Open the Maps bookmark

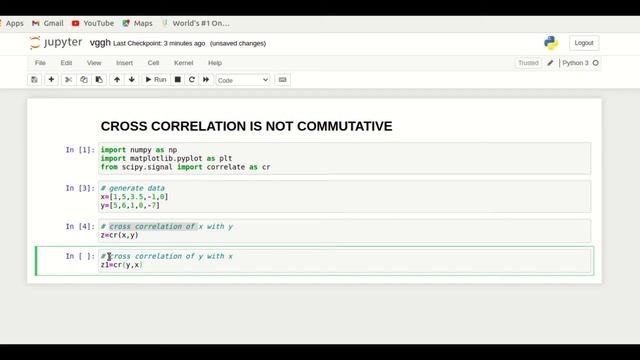coord(138,23)
